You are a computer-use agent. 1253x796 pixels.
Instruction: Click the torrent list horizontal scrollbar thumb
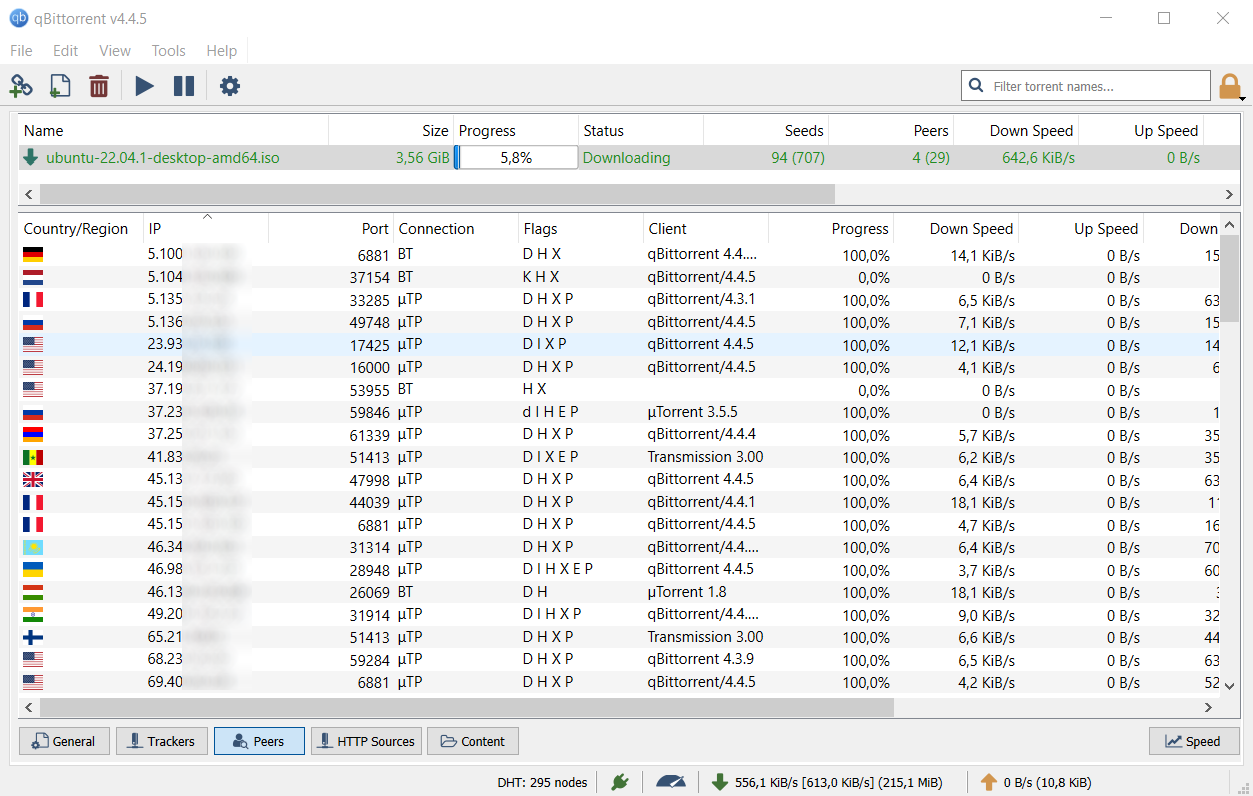coord(437,194)
